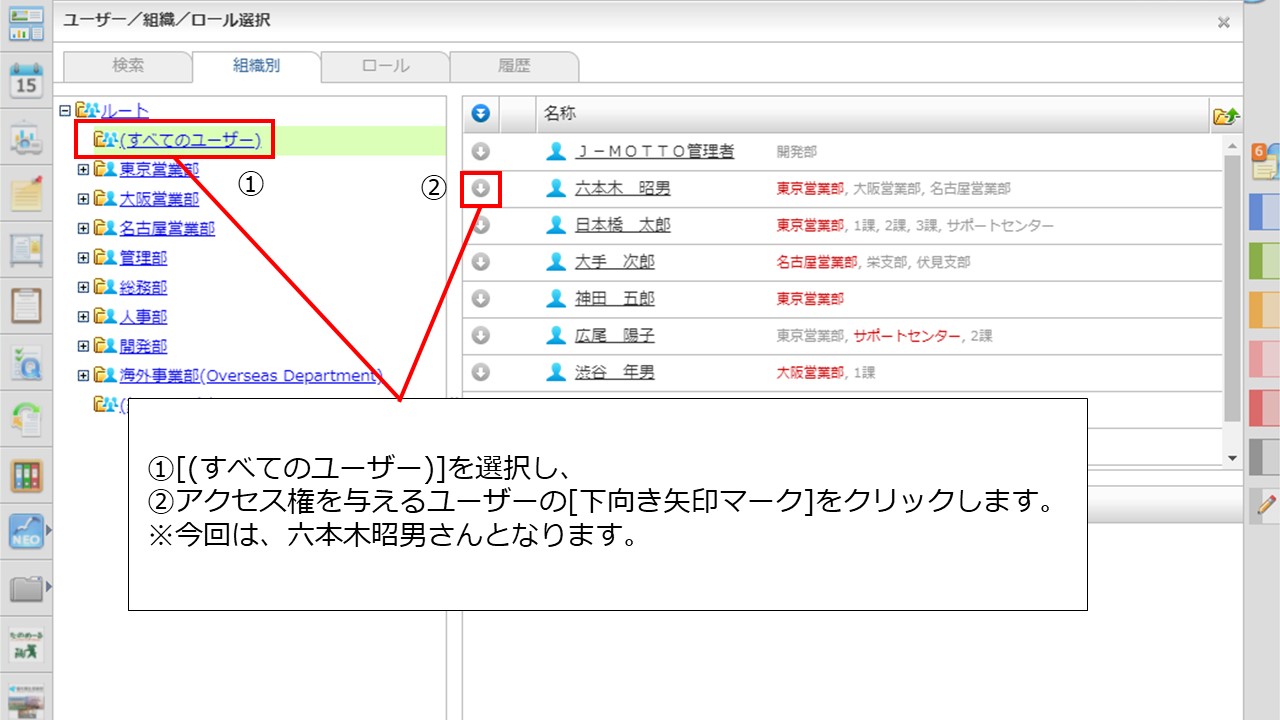This screenshot has height=720, width=1280.
Task: Open the calendar icon showing 15 in sidebar
Action: (26, 80)
